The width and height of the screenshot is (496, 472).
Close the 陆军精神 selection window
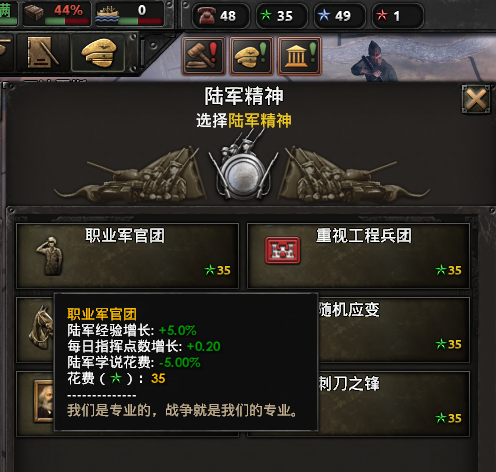click(x=476, y=99)
